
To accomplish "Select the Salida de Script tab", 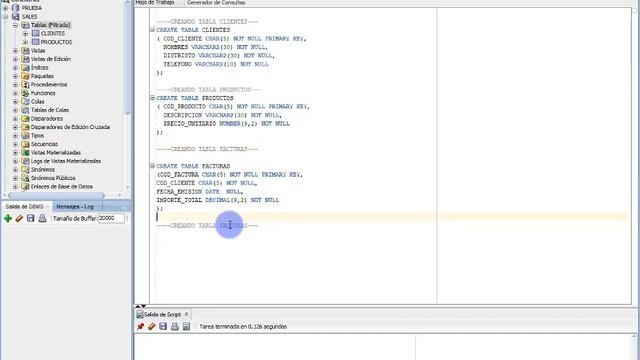I will [x=162, y=314].
